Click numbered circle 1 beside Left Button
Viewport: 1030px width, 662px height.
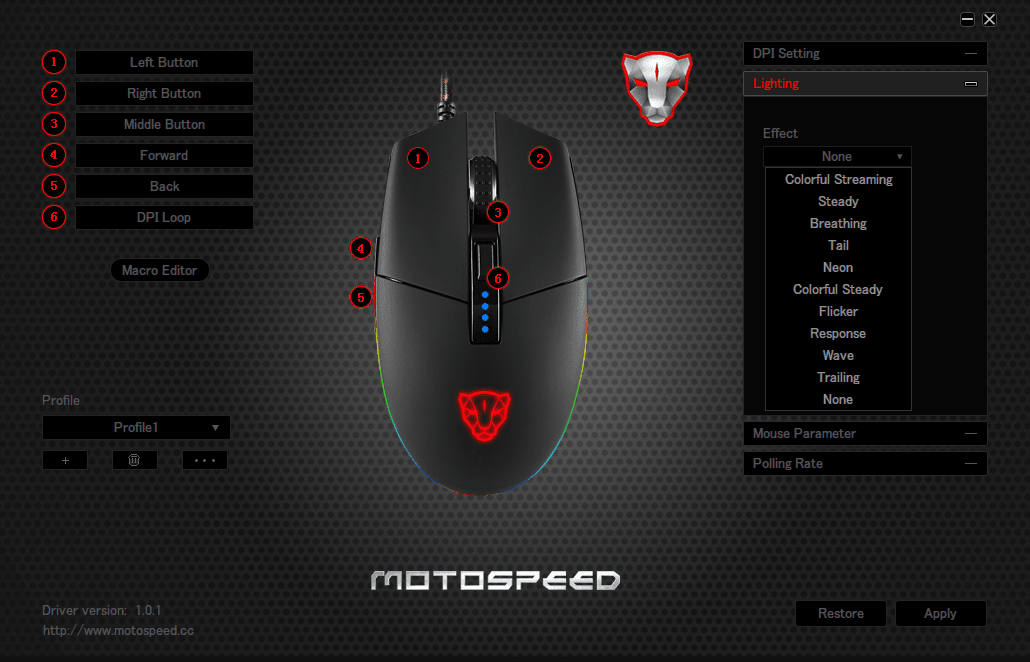click(x=54, y=62)
